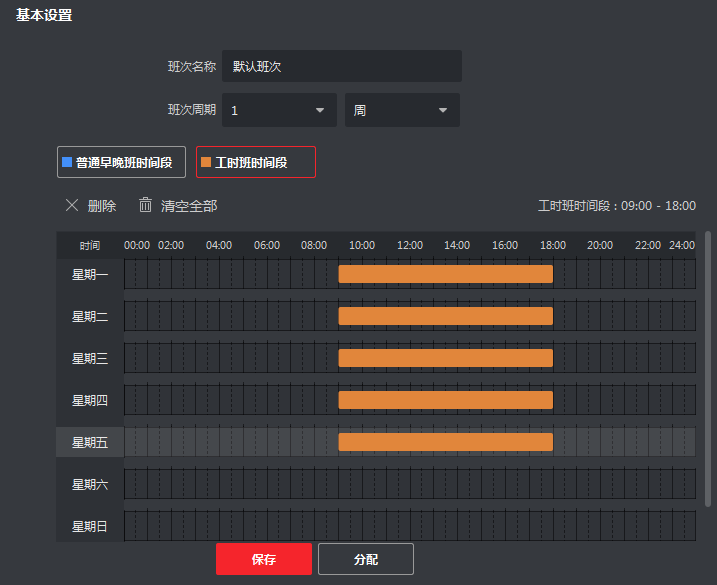Click the 10:00 time header label

(362, 246)
